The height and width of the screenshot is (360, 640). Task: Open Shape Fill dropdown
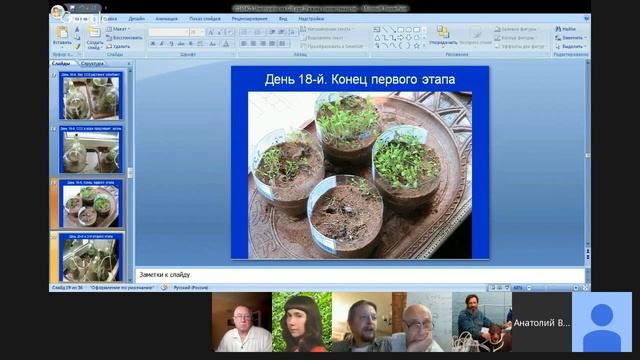515,29
